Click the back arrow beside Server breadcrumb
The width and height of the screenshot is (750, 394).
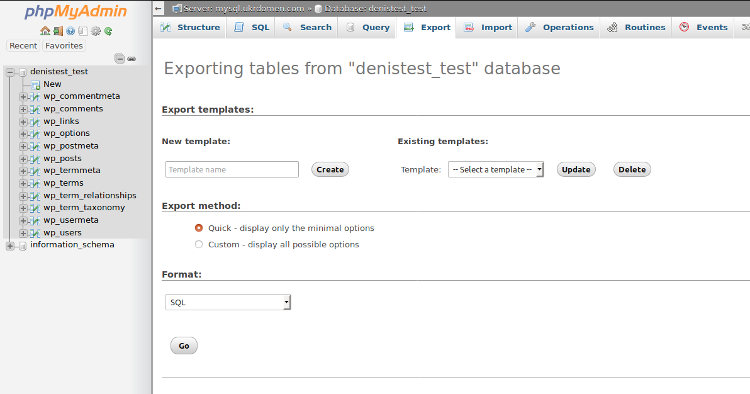pos(158,8)
